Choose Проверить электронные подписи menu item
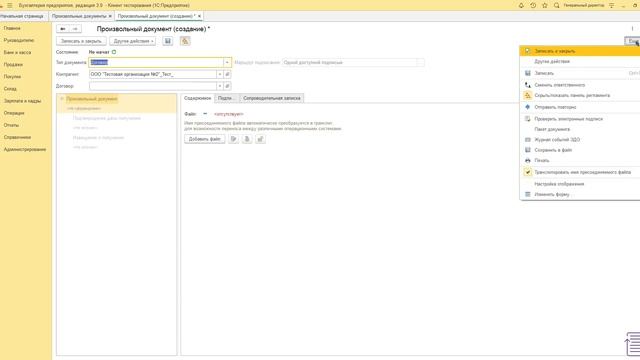 (580, 119)
